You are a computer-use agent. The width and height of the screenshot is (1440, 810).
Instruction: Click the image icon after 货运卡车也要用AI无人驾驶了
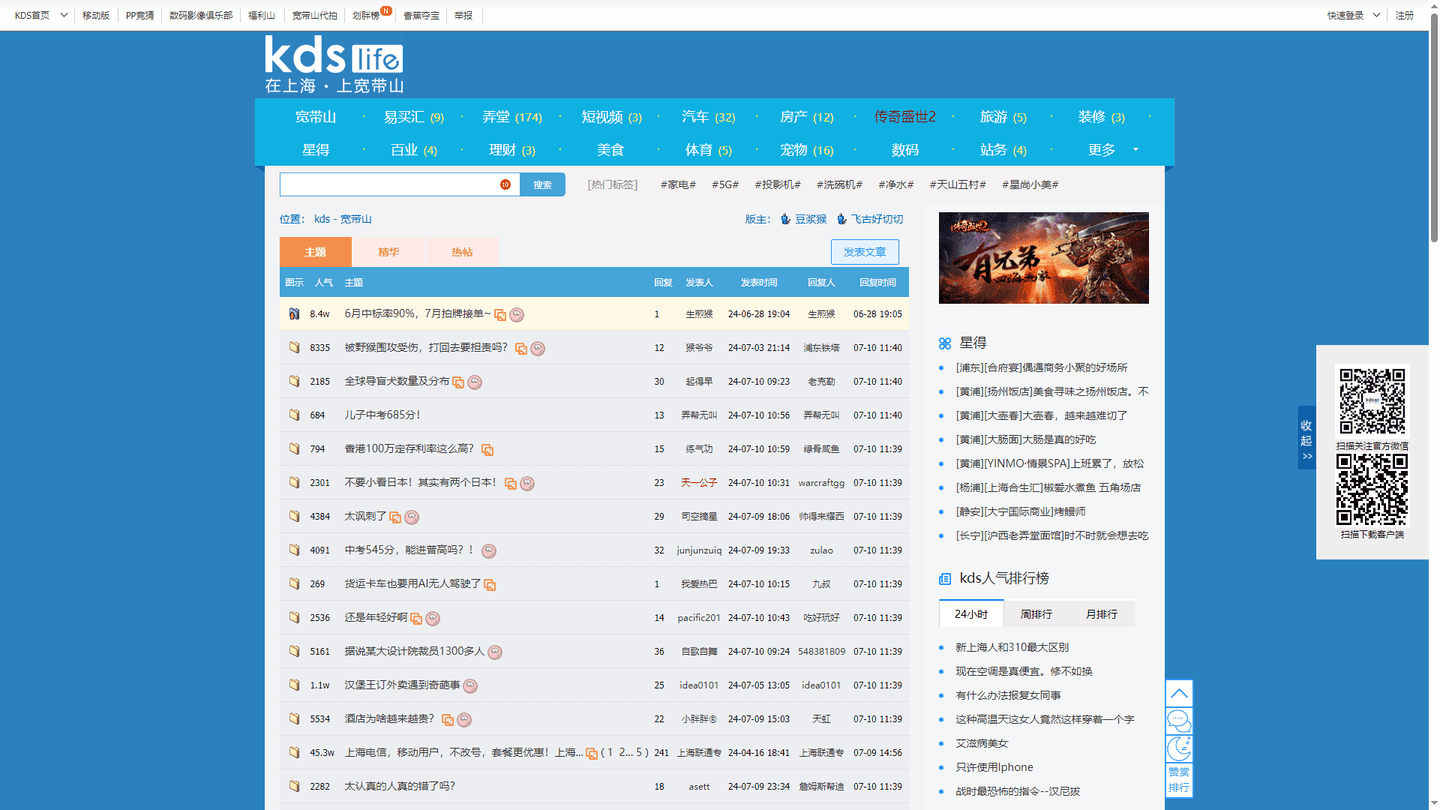(x=490, y=585)
